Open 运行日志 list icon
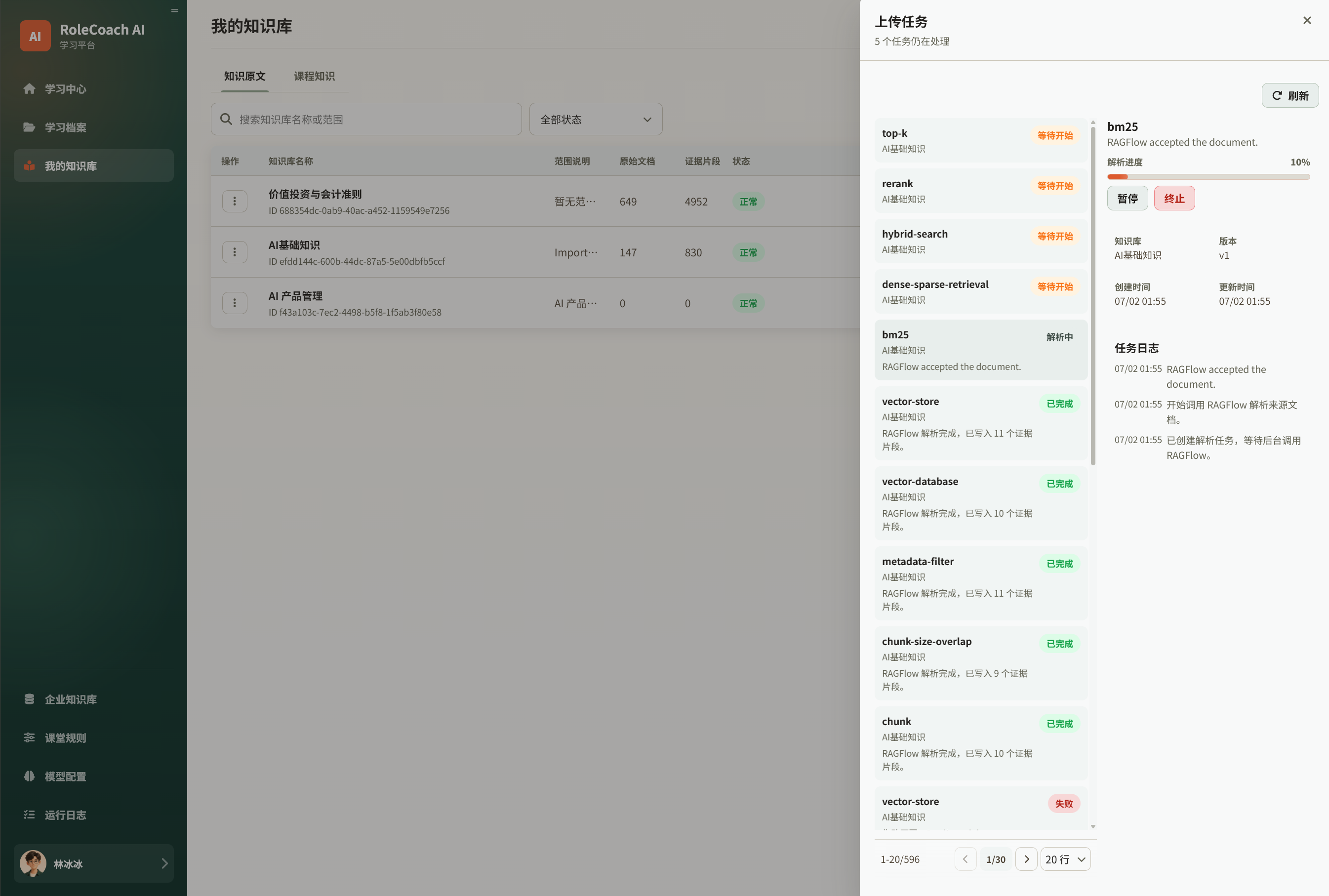Viewport: 1329px width, 896px height. [x=29, y=815]
